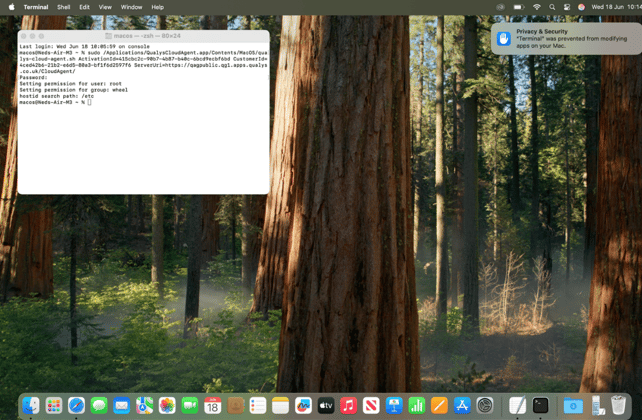Open Spotlight search in menu bar
Screen dimensions: 642x420
tap(552, 7)
